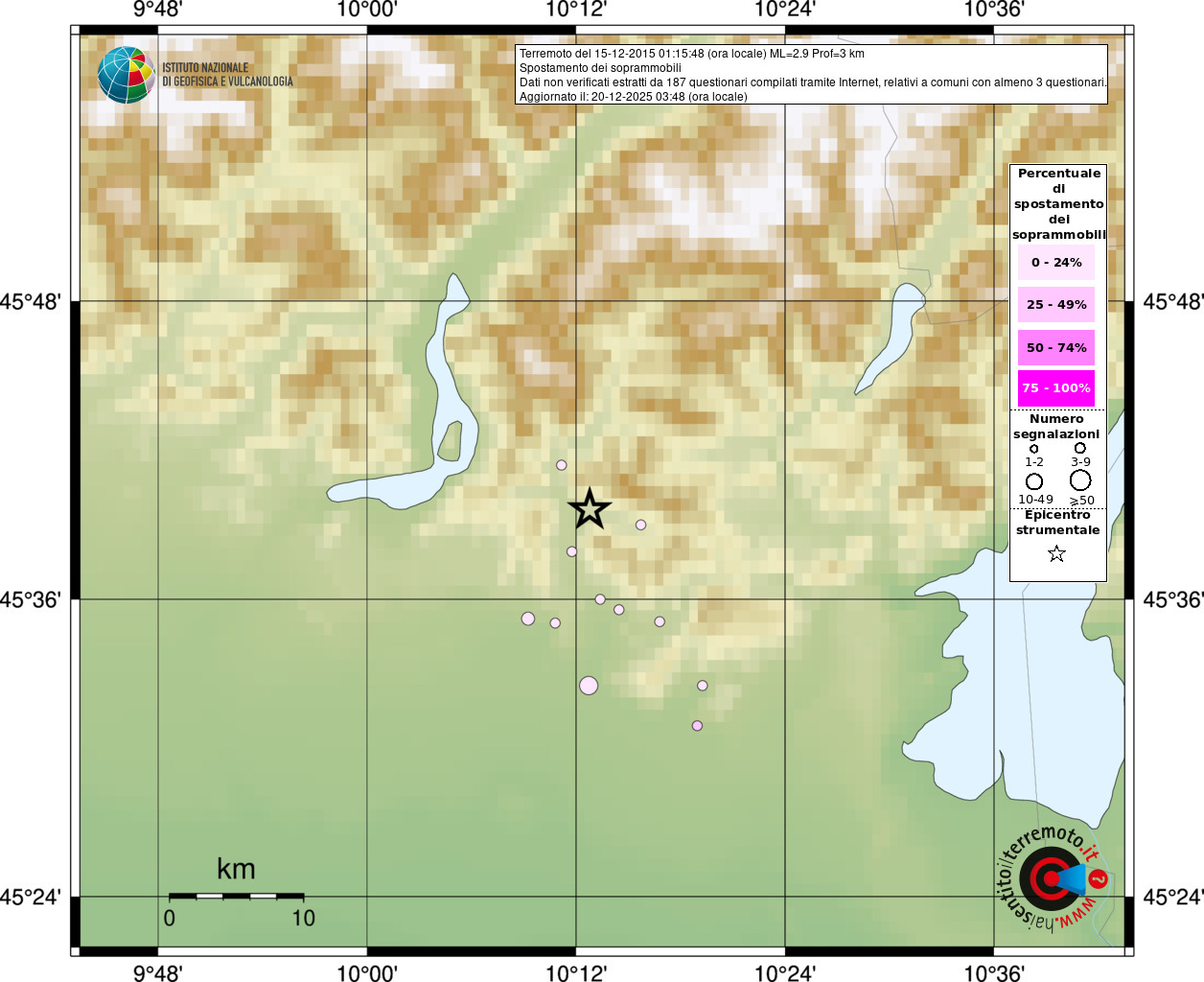Click the largest report circle south of epicenter

pyautogui.click(x=589, y=685)
